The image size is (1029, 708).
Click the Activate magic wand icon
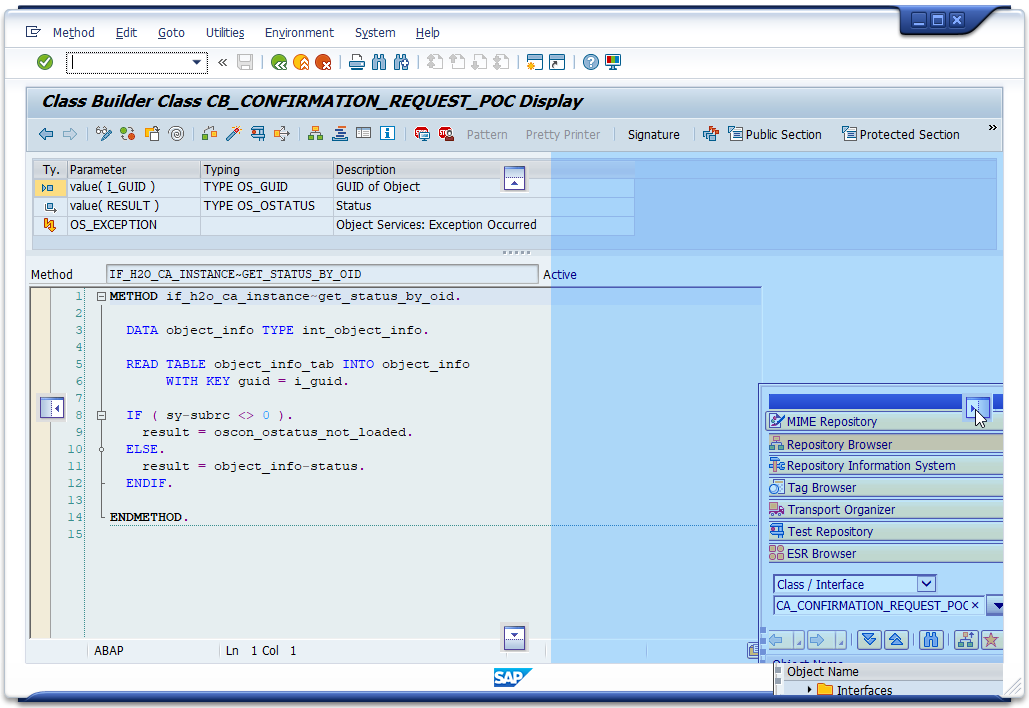pos(234,134)
